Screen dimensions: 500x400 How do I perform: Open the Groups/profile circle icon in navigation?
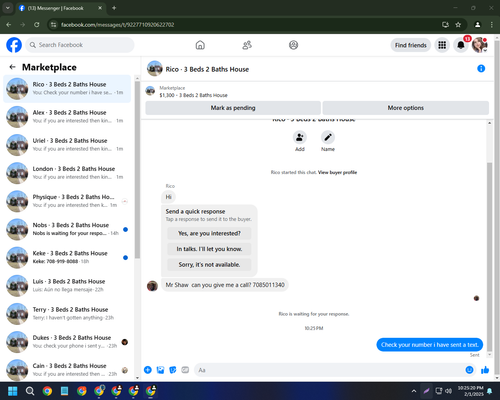[x=293, y=45]
